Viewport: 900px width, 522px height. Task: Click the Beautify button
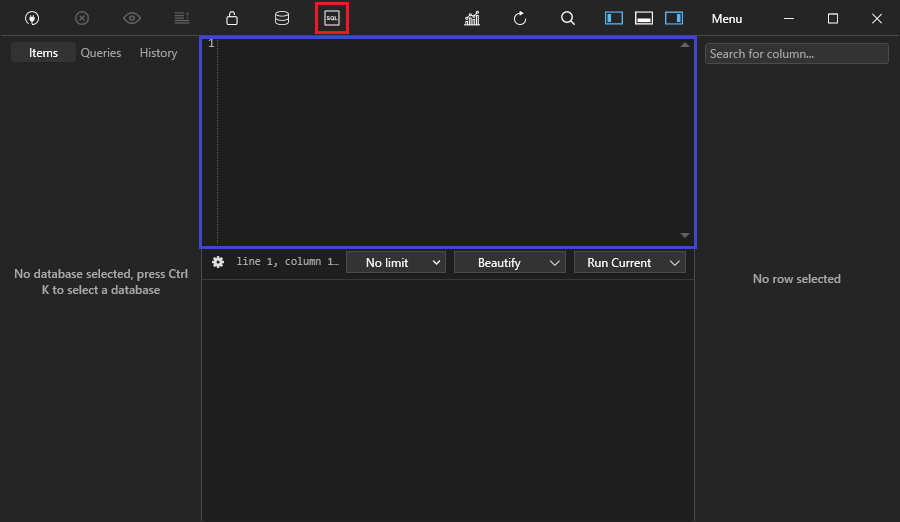(x=499, y=262)
